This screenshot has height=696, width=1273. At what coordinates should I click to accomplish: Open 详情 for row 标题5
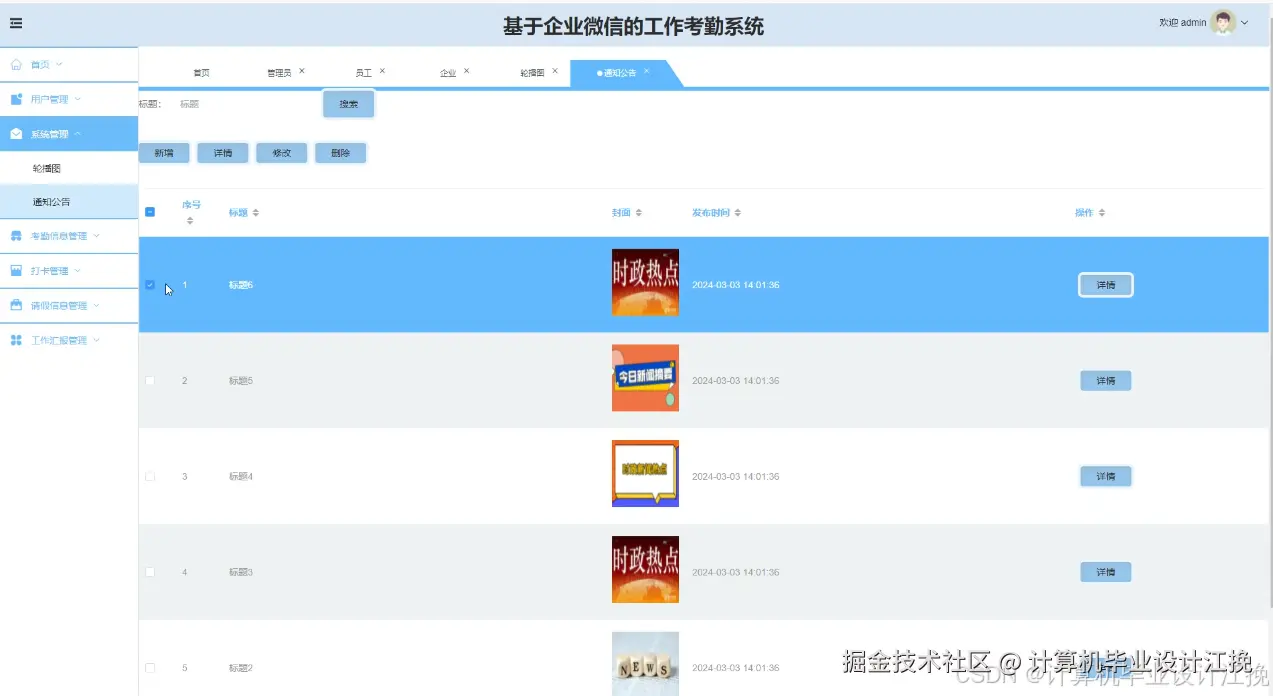coord(1105,381)
